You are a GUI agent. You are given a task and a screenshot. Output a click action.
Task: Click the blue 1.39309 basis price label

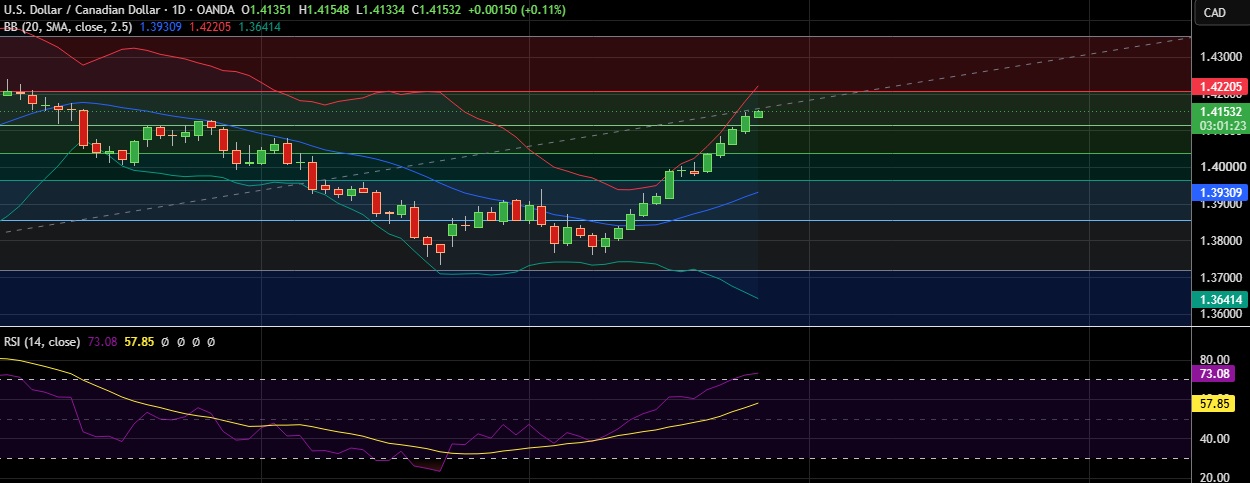[x=1221, y=191]
